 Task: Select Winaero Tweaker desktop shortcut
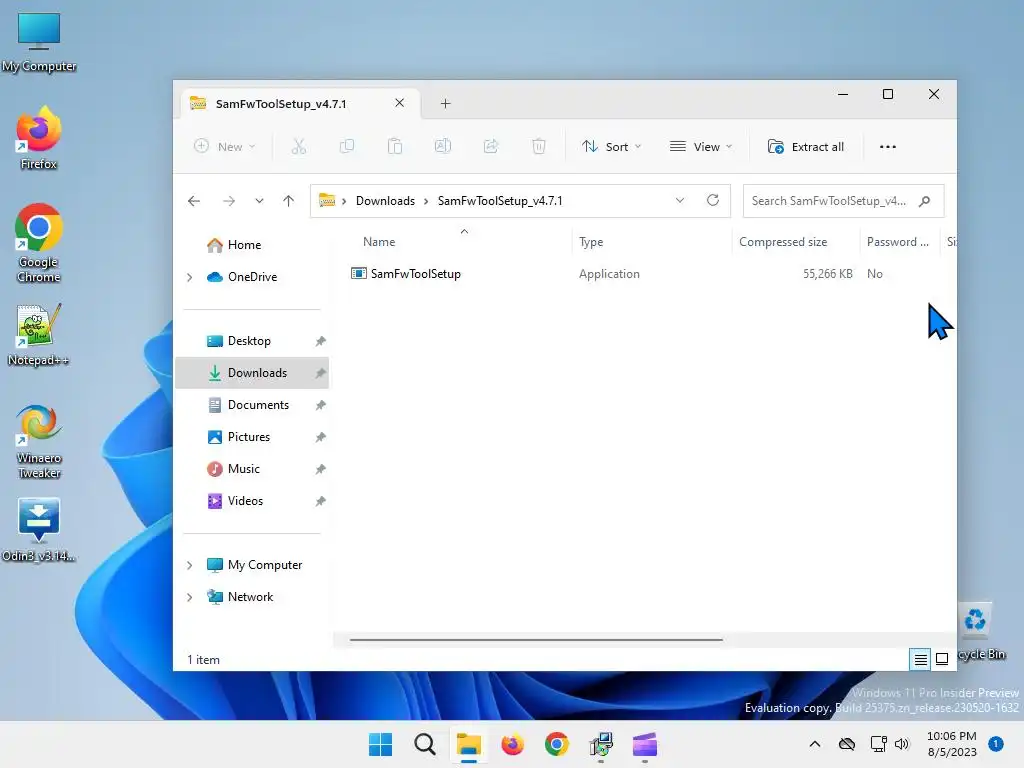[39, 441]
